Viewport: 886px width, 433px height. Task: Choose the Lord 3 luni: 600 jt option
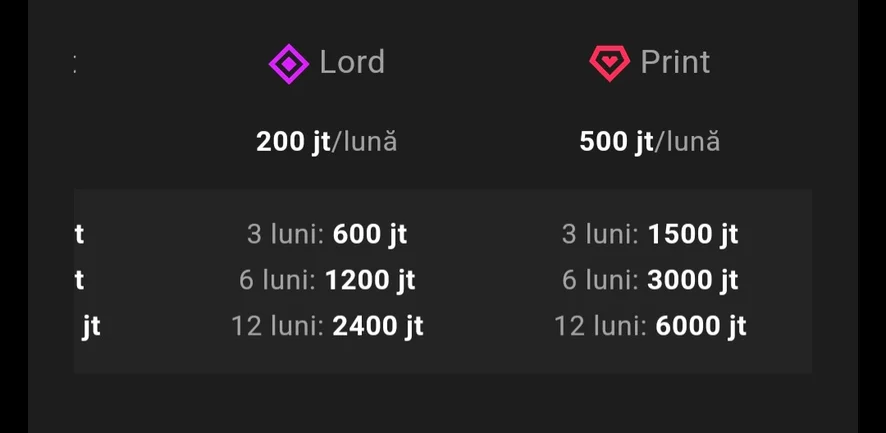pos(327,235)
